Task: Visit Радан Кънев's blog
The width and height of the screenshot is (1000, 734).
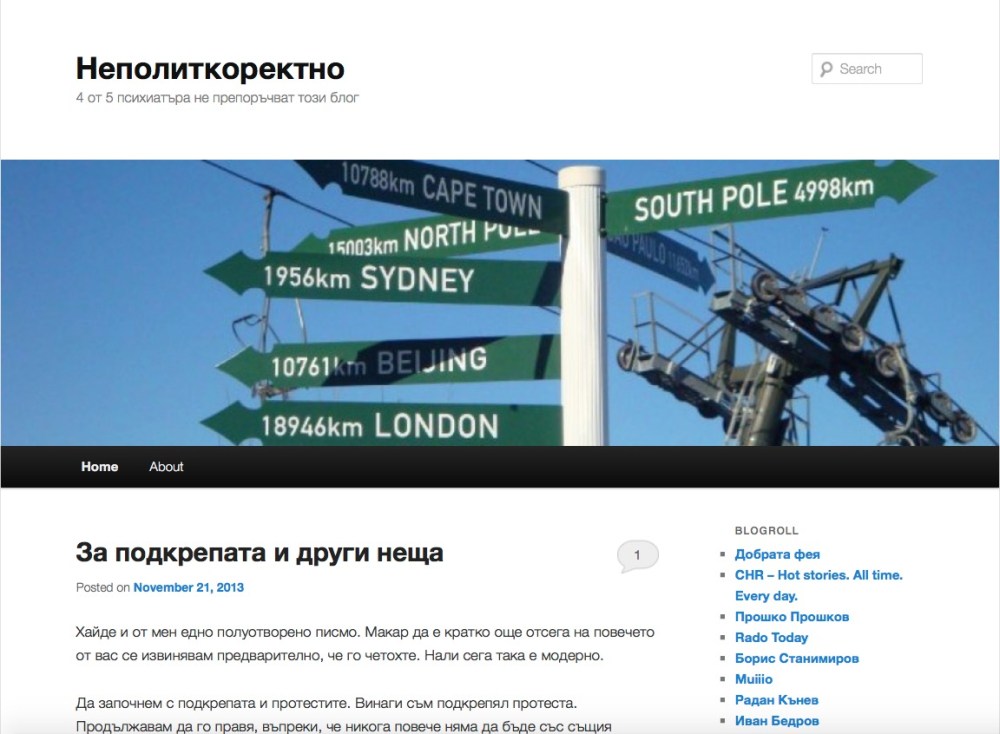Action: click(778, 700)
